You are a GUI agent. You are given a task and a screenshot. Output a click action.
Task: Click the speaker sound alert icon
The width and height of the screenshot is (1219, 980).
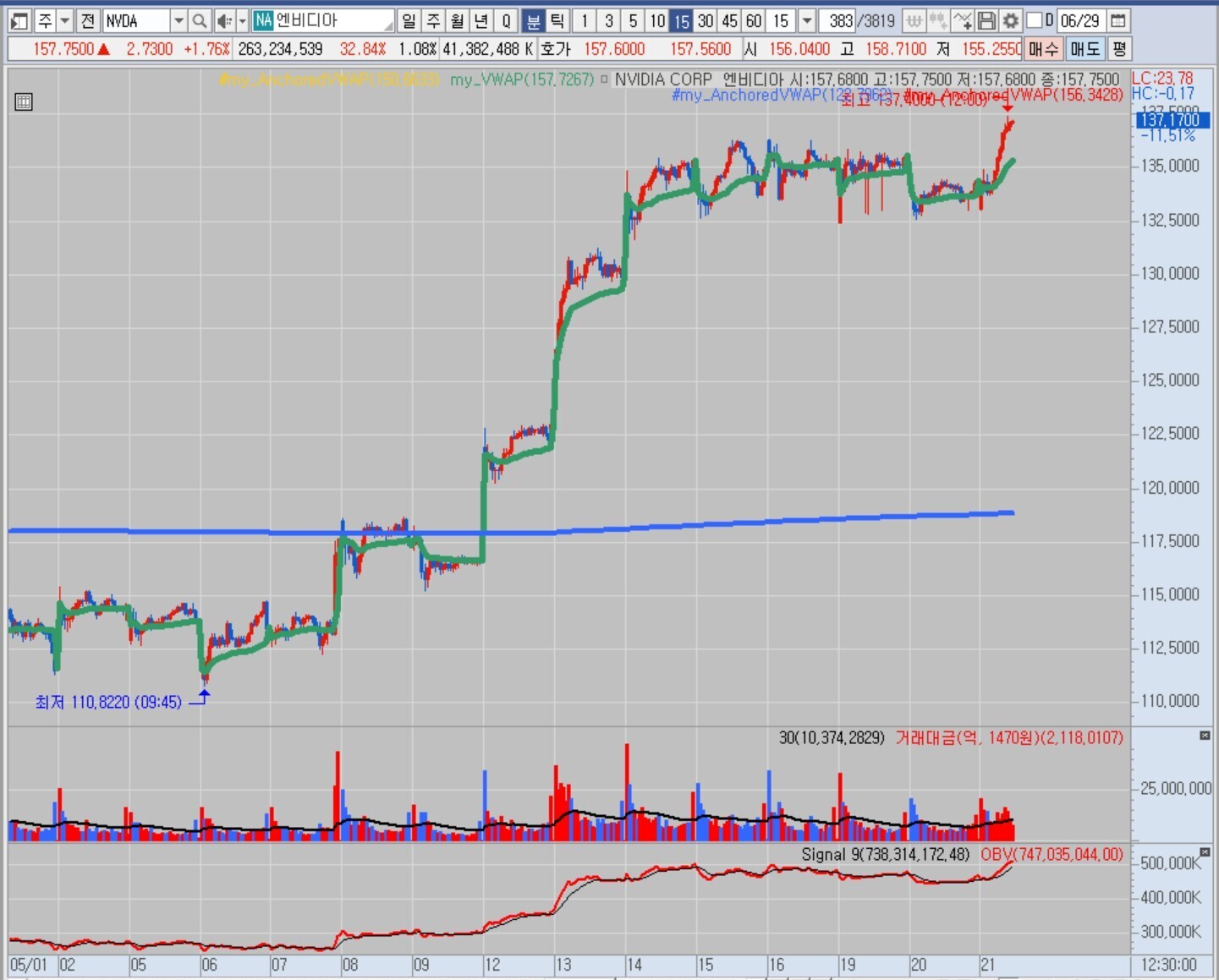[223, 20]
